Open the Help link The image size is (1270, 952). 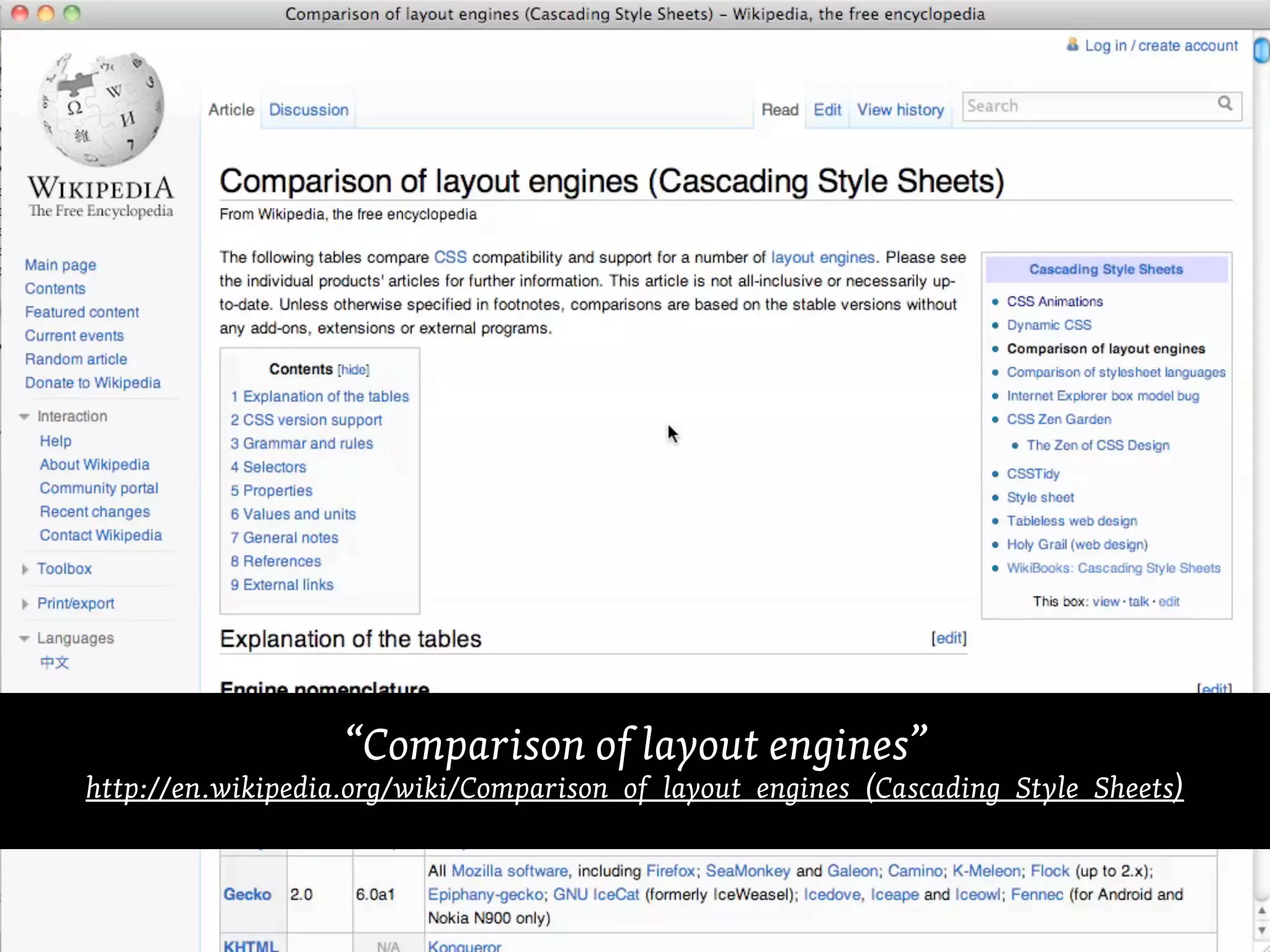[56, 441]
